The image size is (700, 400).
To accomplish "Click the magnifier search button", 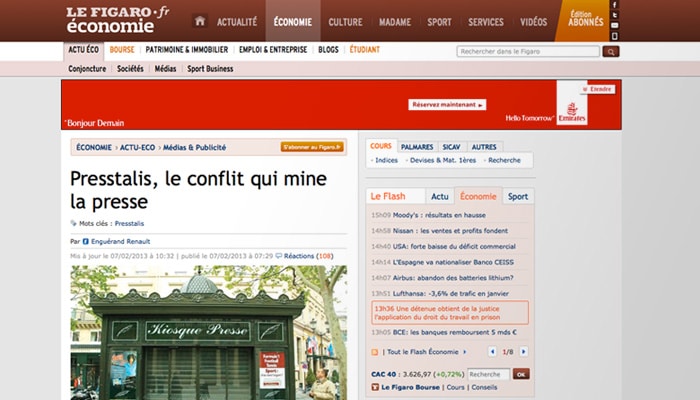I will pos(611,51).
